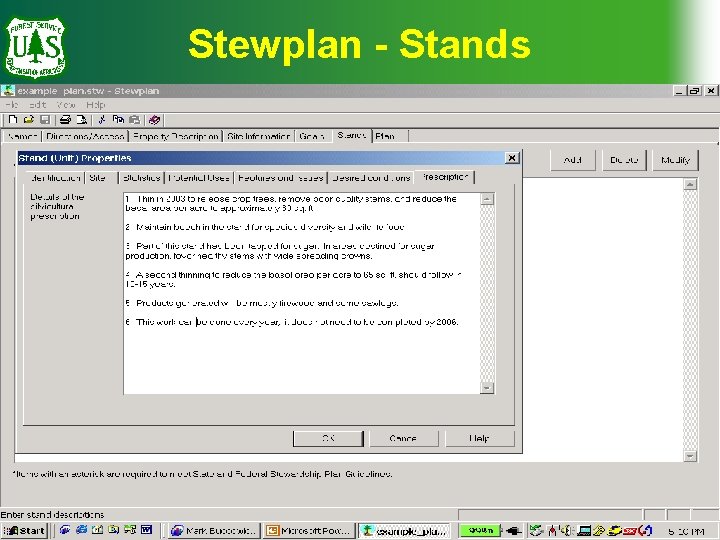The image size is (720, 540).
Task: Click the Copy toolbar icon
Action: [118, 120]
